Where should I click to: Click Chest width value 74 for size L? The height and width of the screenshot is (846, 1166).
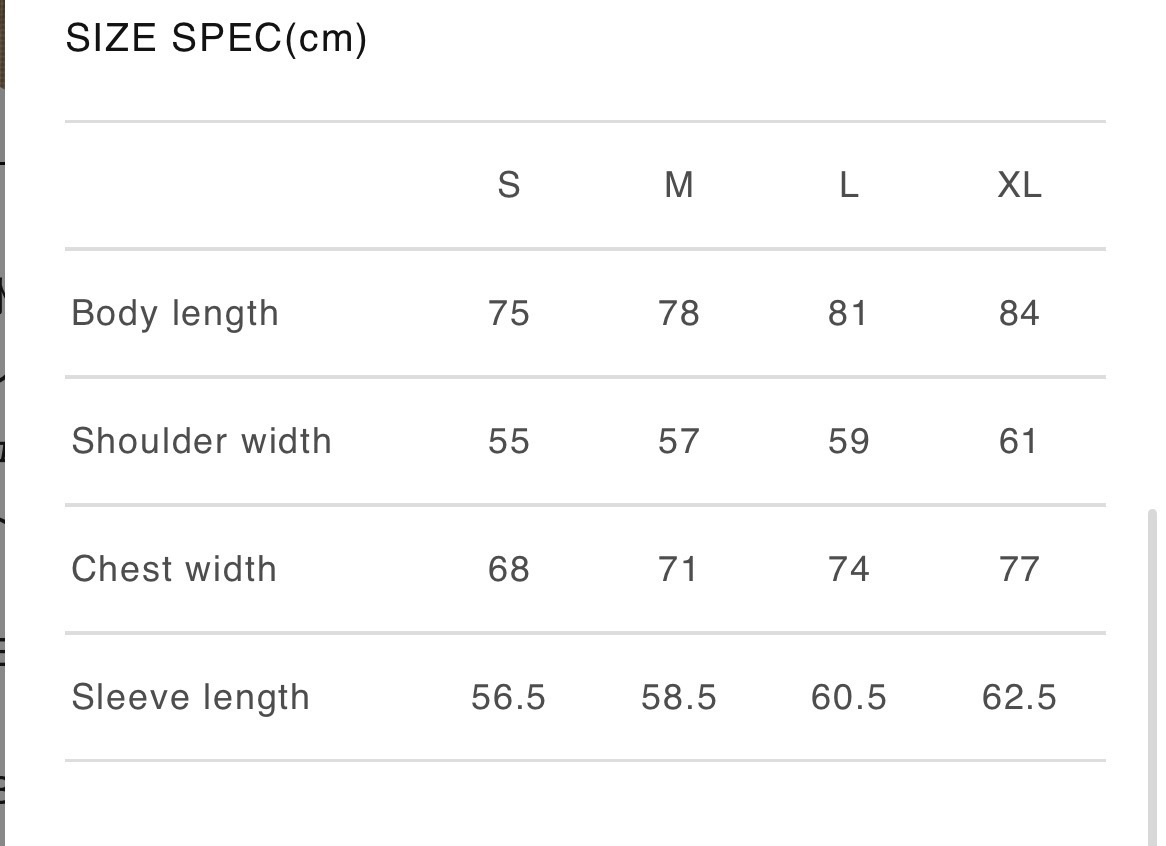click(x=848, y=569)
